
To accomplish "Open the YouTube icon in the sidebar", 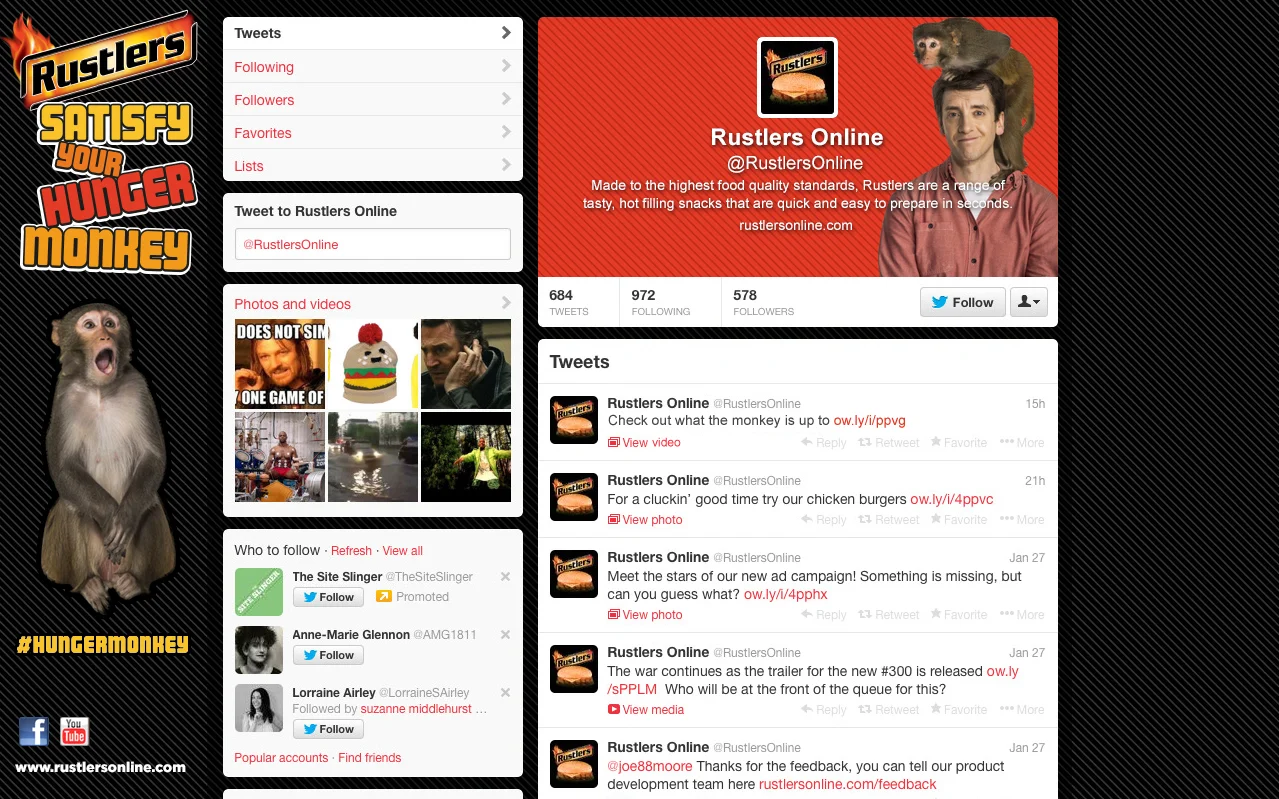I will tap(74, 731).
